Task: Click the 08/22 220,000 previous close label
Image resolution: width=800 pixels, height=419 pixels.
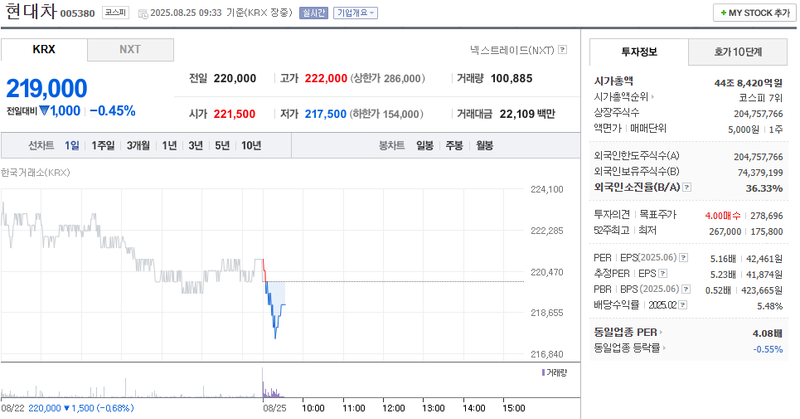Action: [x=67, y=408]
